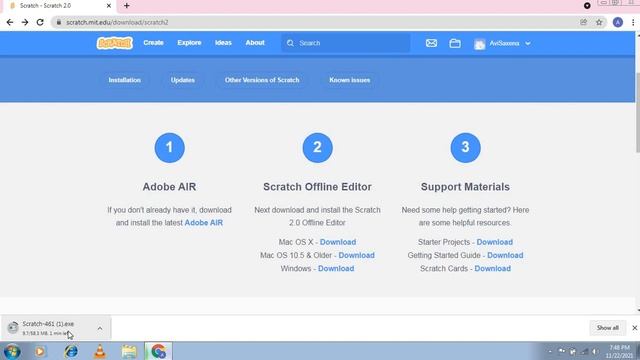Click the recording indicator icon in the tab strip
640x360 pixels.
pos(587,6)
